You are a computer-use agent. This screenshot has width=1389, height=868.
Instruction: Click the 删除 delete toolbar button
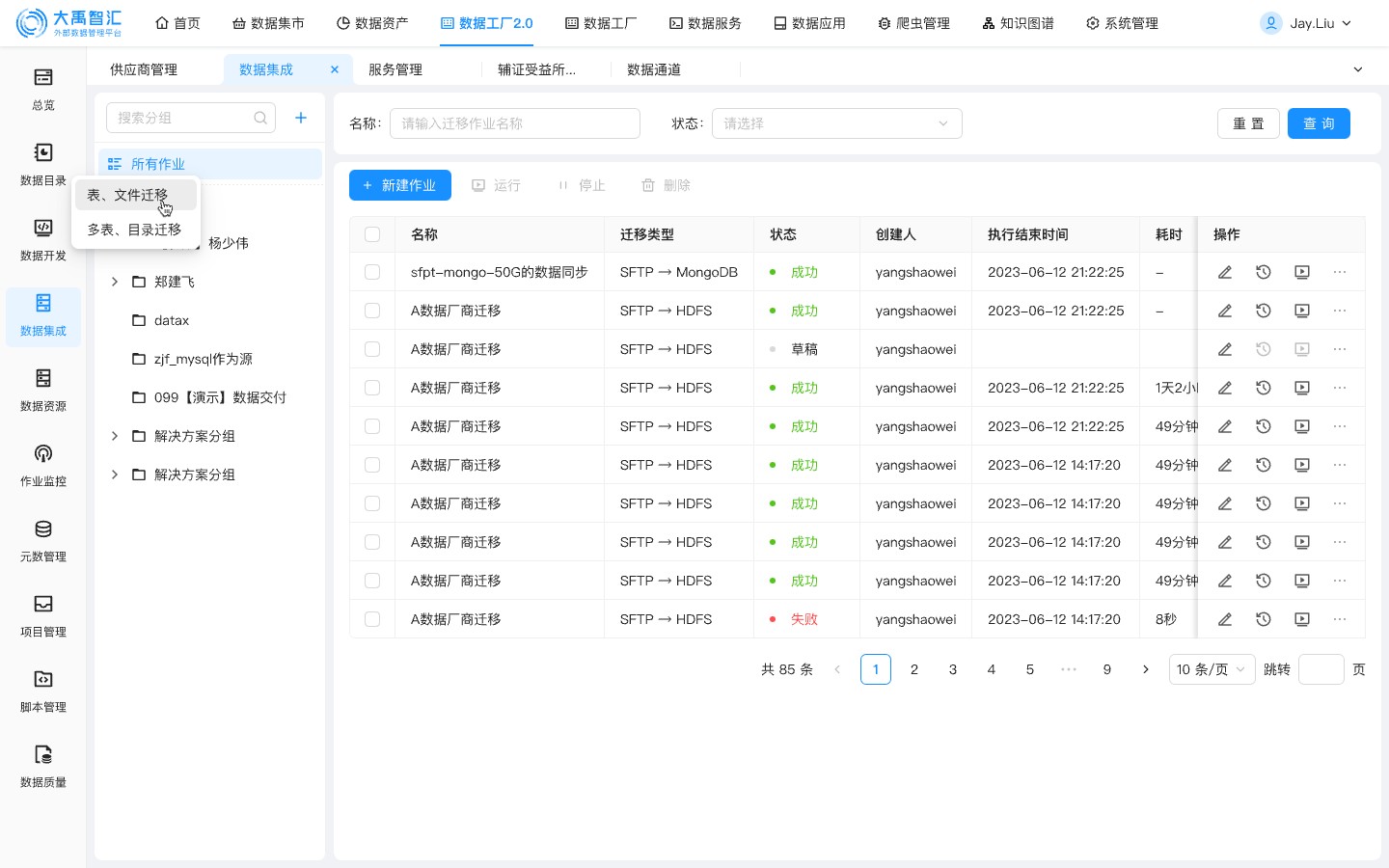click(666, 185)
